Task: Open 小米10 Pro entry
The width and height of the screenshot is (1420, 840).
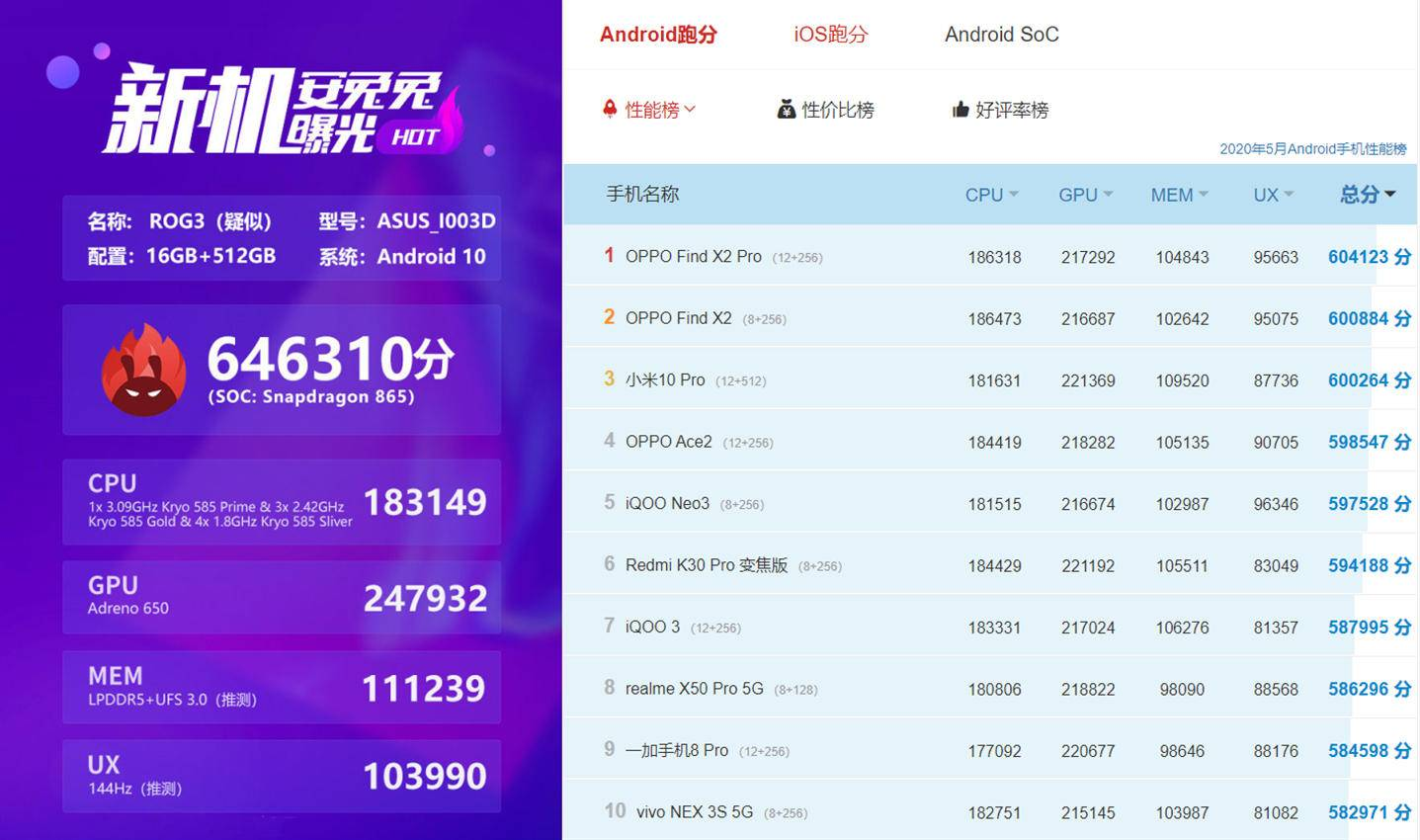Action: click(x=665, y=380)
